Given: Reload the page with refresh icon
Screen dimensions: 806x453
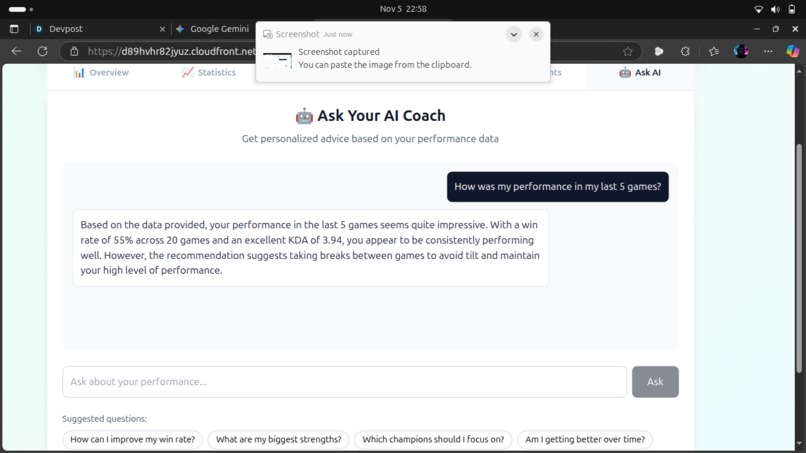Looking at the screenshot, I should 43,51.
